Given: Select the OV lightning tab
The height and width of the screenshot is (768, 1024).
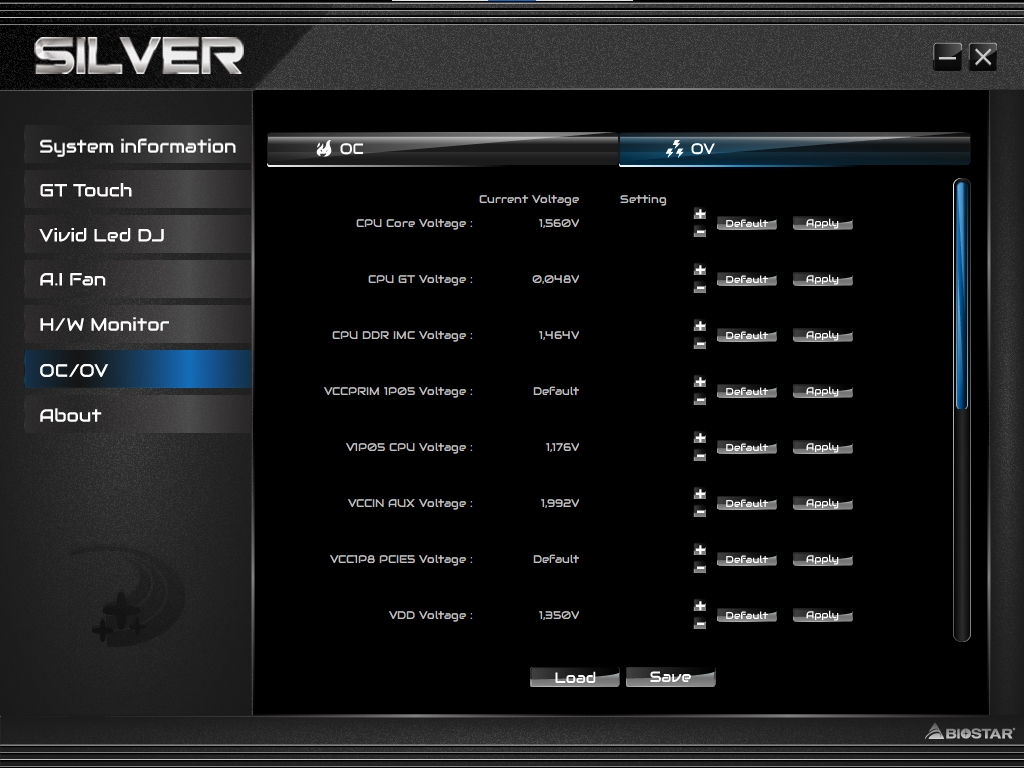Looking at the screenshot, I should [794, 149].
